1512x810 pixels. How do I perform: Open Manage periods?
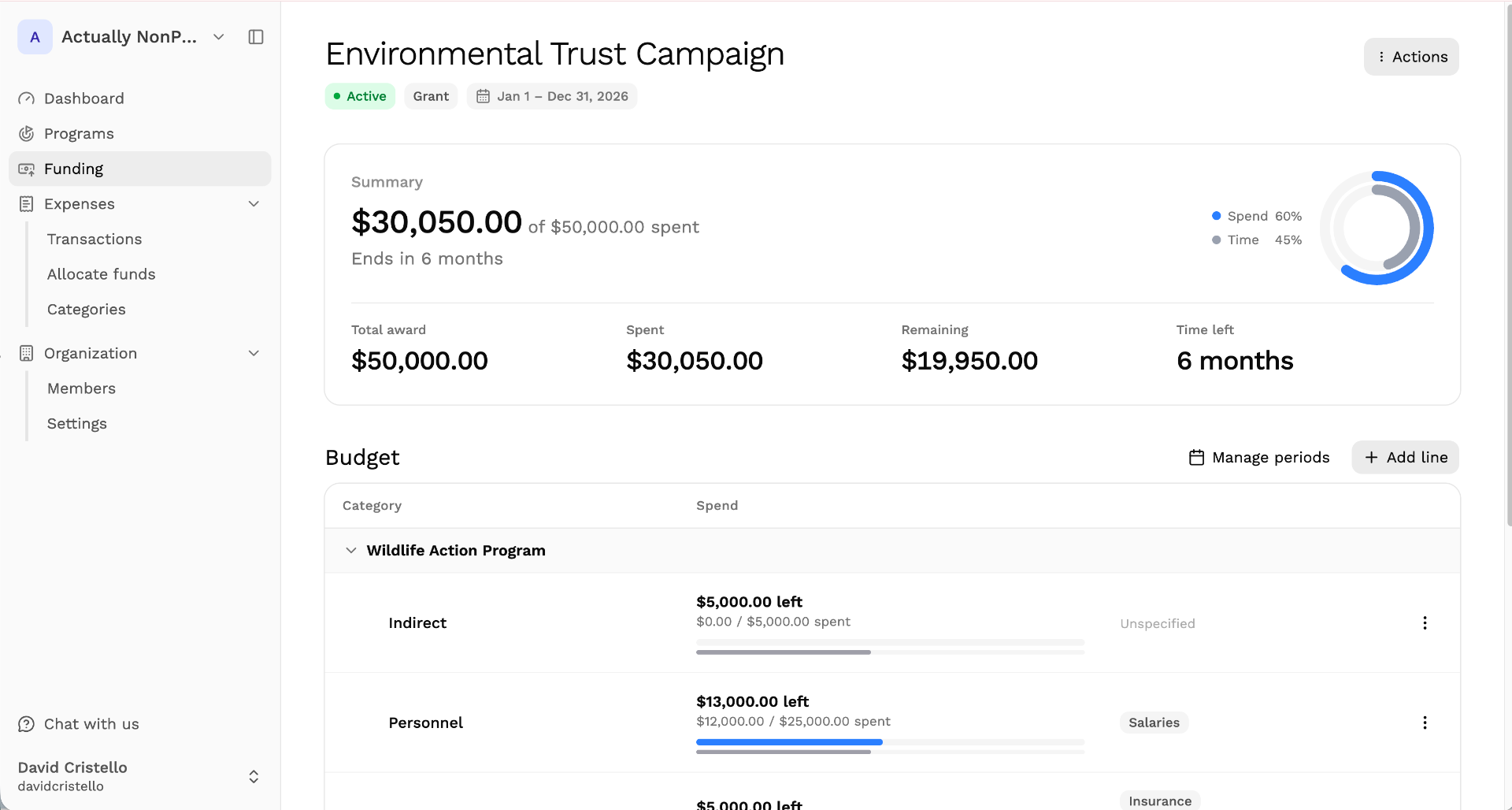click(1258, 457)
